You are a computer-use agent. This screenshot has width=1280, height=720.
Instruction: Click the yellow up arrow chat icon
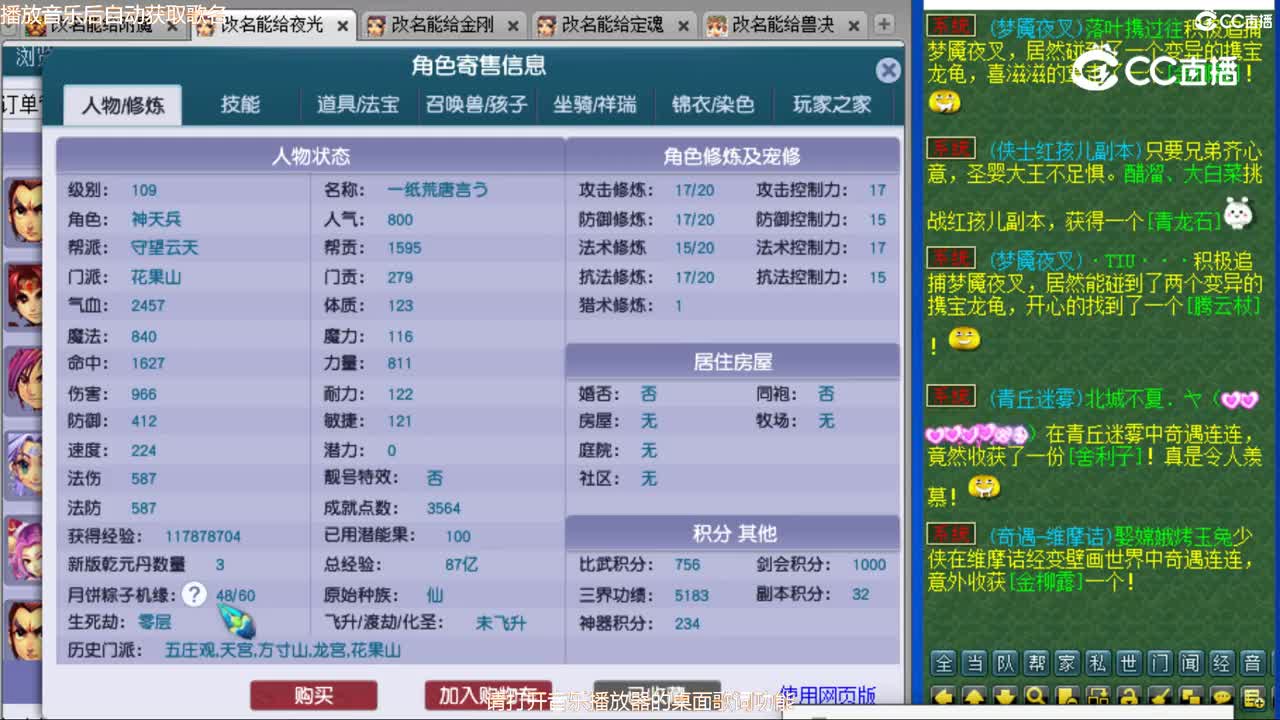tap(974, 696)
